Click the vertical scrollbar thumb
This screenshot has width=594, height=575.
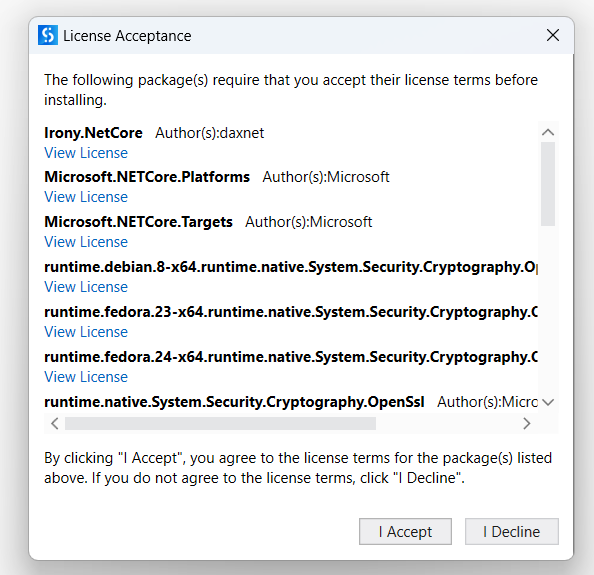548,184
